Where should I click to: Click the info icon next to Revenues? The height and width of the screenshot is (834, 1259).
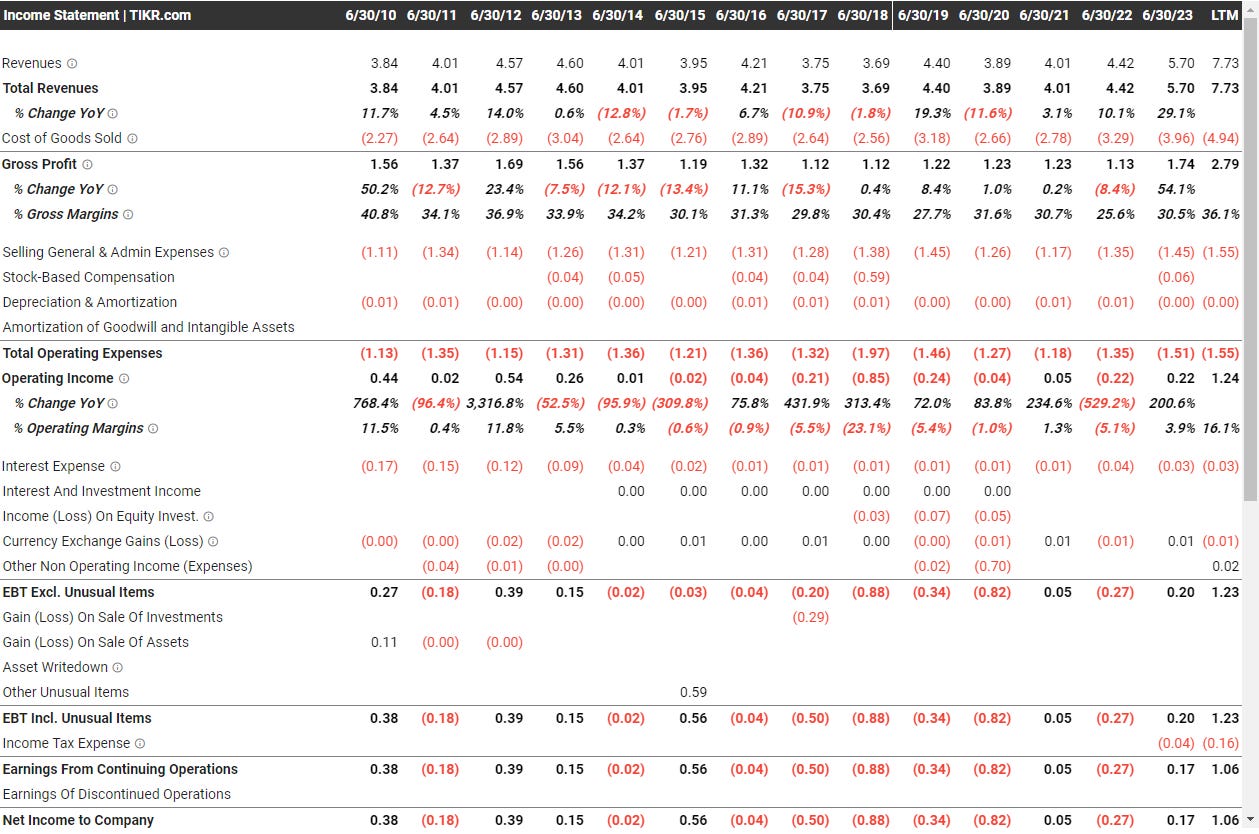click(72, 64)
